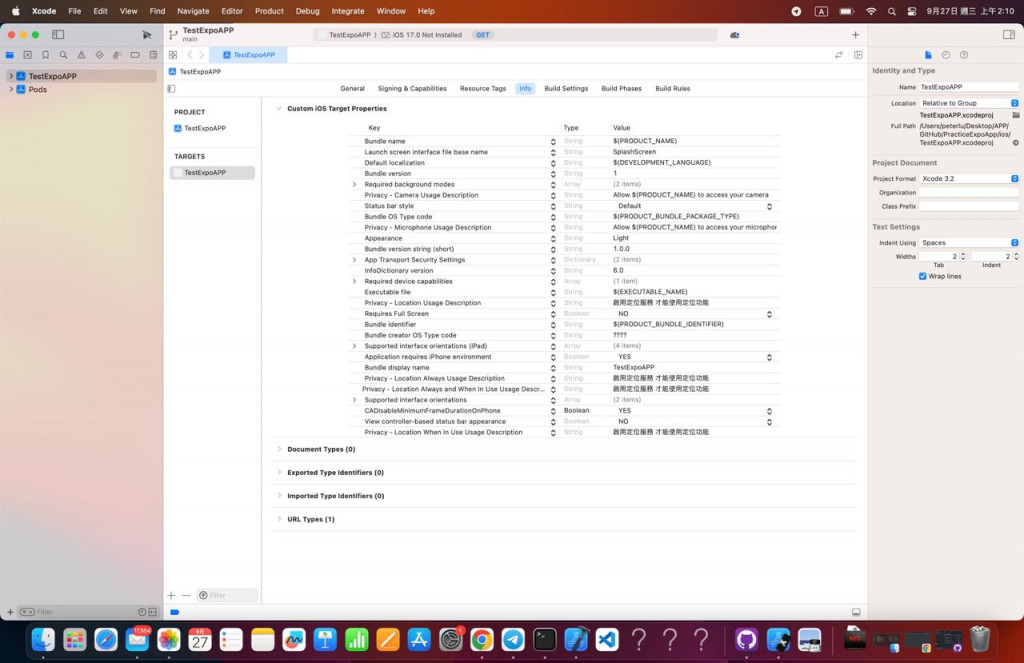1024x663 pixels.
Task: Click the Run button in Xcode toolbar
Action: click(x=146, y=35)
